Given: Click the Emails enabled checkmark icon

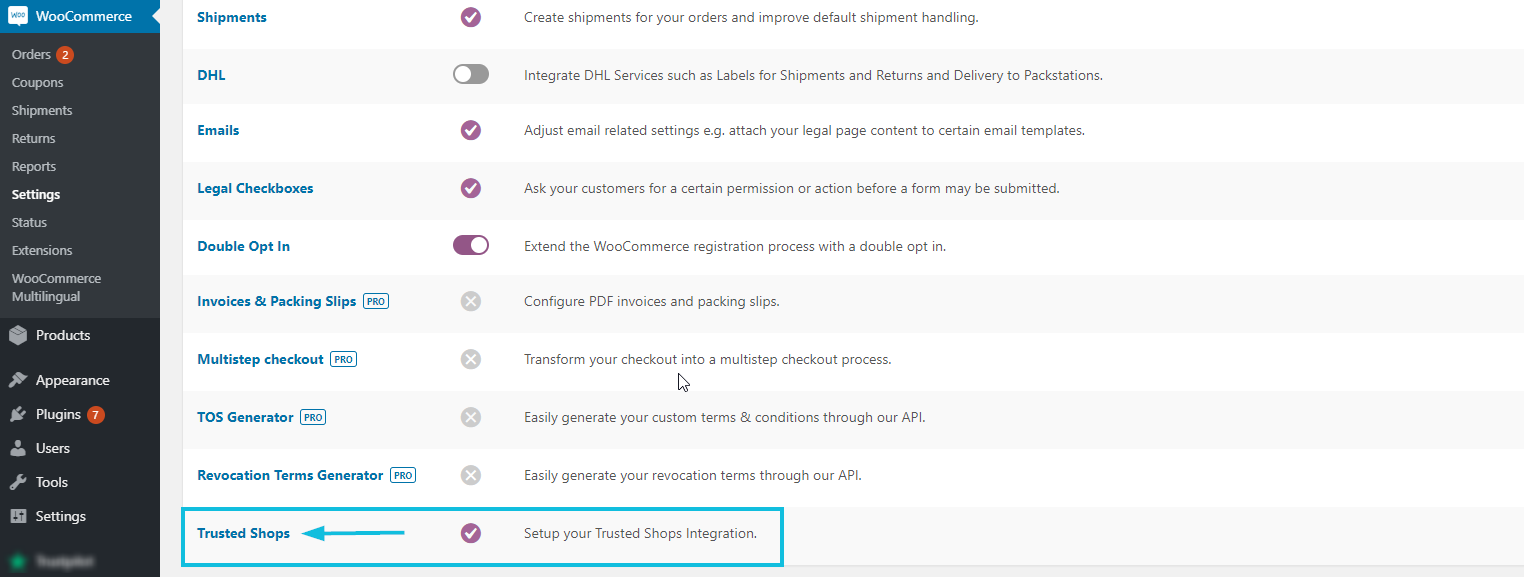Looking at the screenshot, I should (x=471, y=130).
